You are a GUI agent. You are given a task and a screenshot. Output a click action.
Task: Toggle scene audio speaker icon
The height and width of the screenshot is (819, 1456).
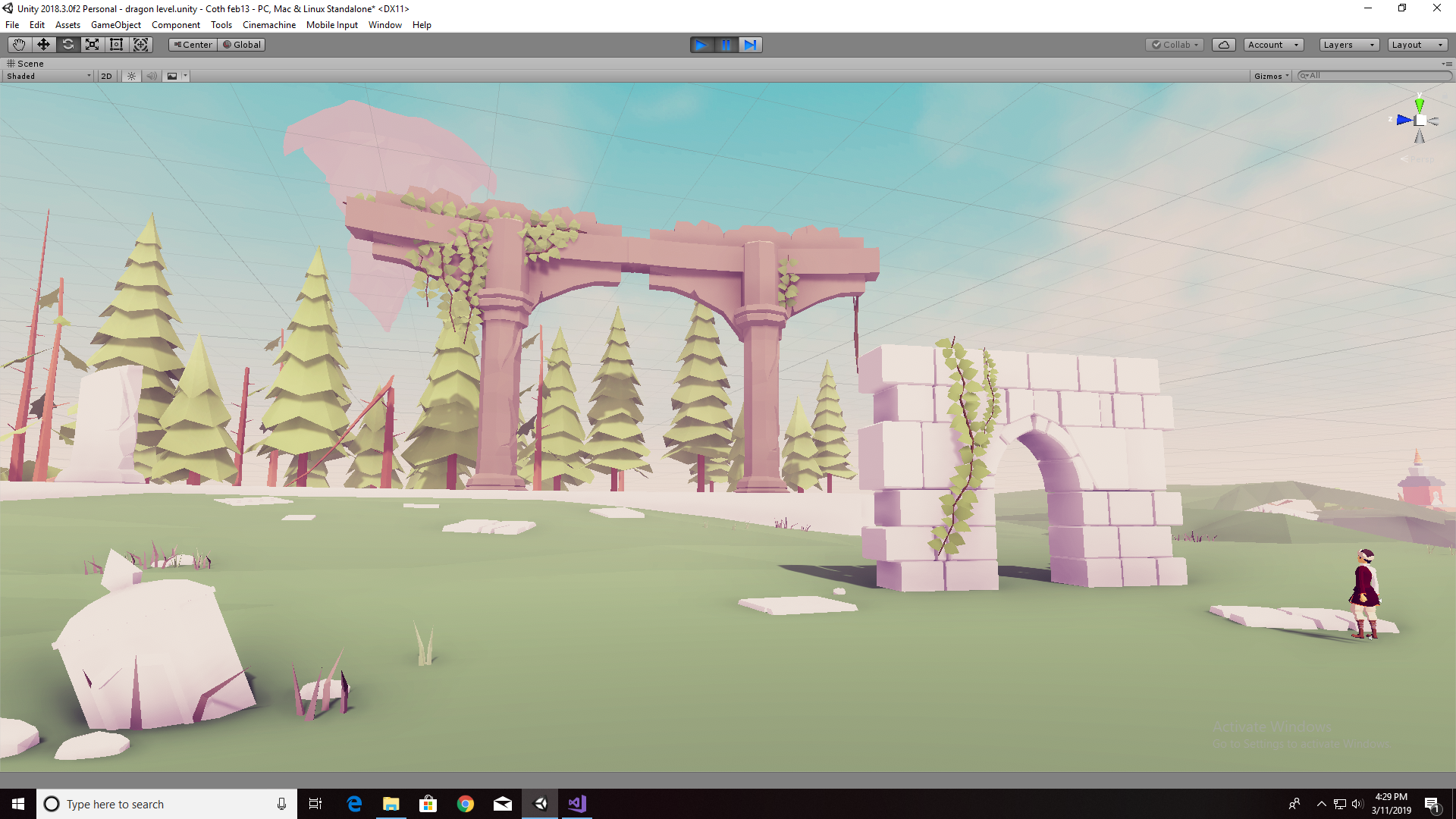[152, 76]
